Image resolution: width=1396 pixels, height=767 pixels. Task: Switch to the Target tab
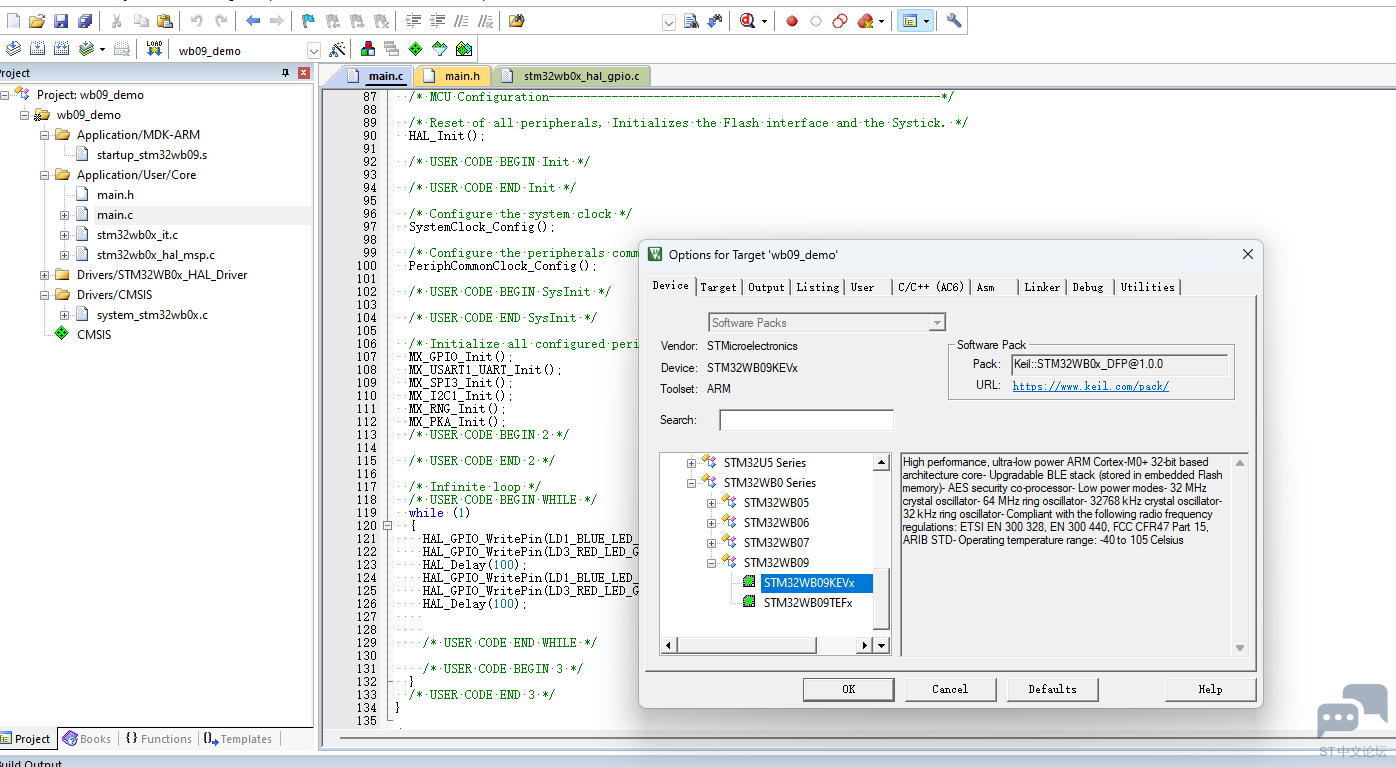(x=718, y=287)
